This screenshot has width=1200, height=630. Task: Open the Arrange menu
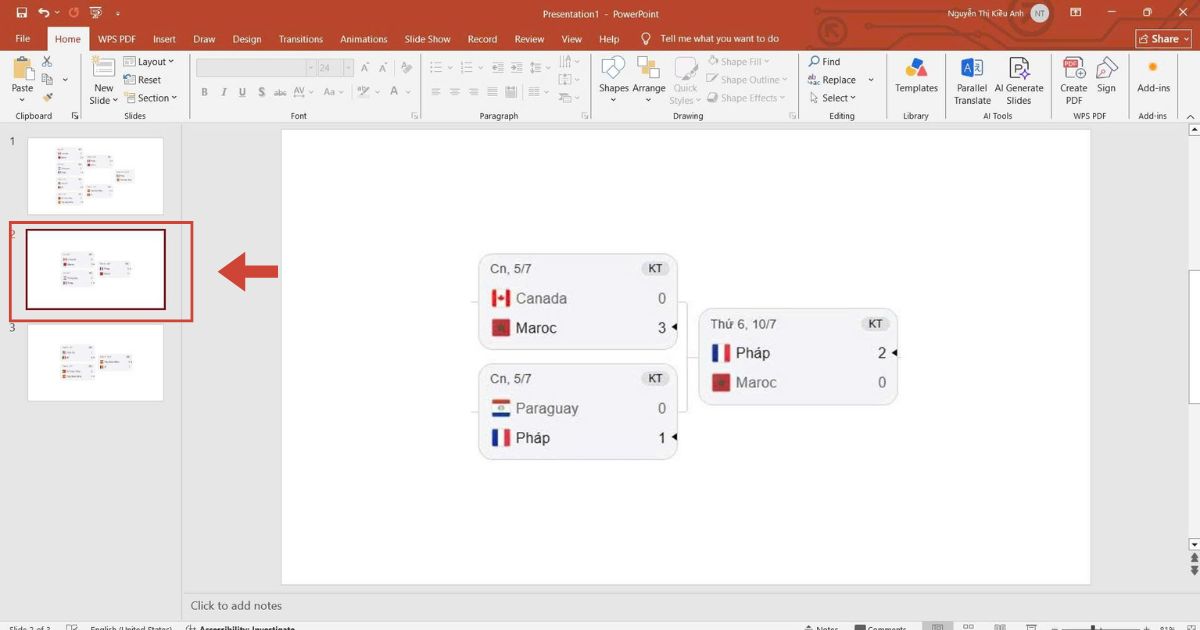click(x=649, y=80)
